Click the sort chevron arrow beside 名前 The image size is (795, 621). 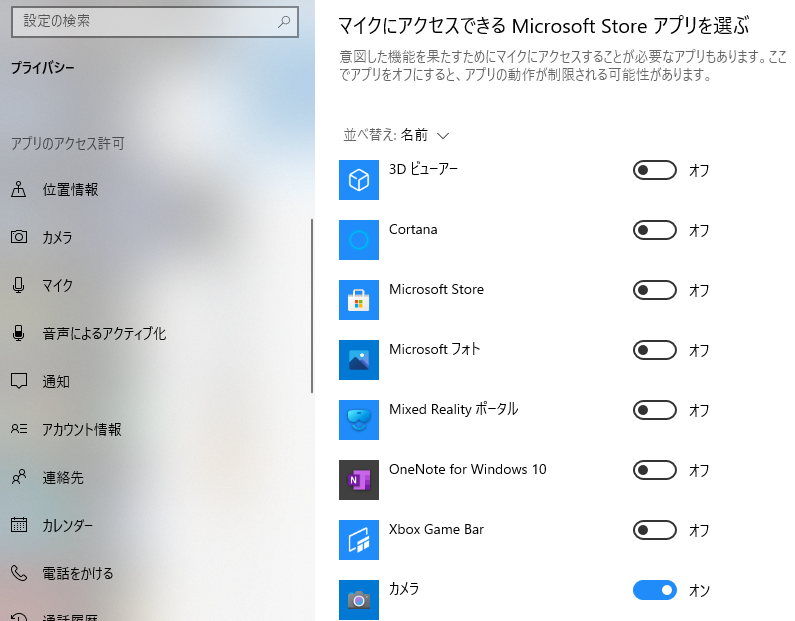pos(443,136)
